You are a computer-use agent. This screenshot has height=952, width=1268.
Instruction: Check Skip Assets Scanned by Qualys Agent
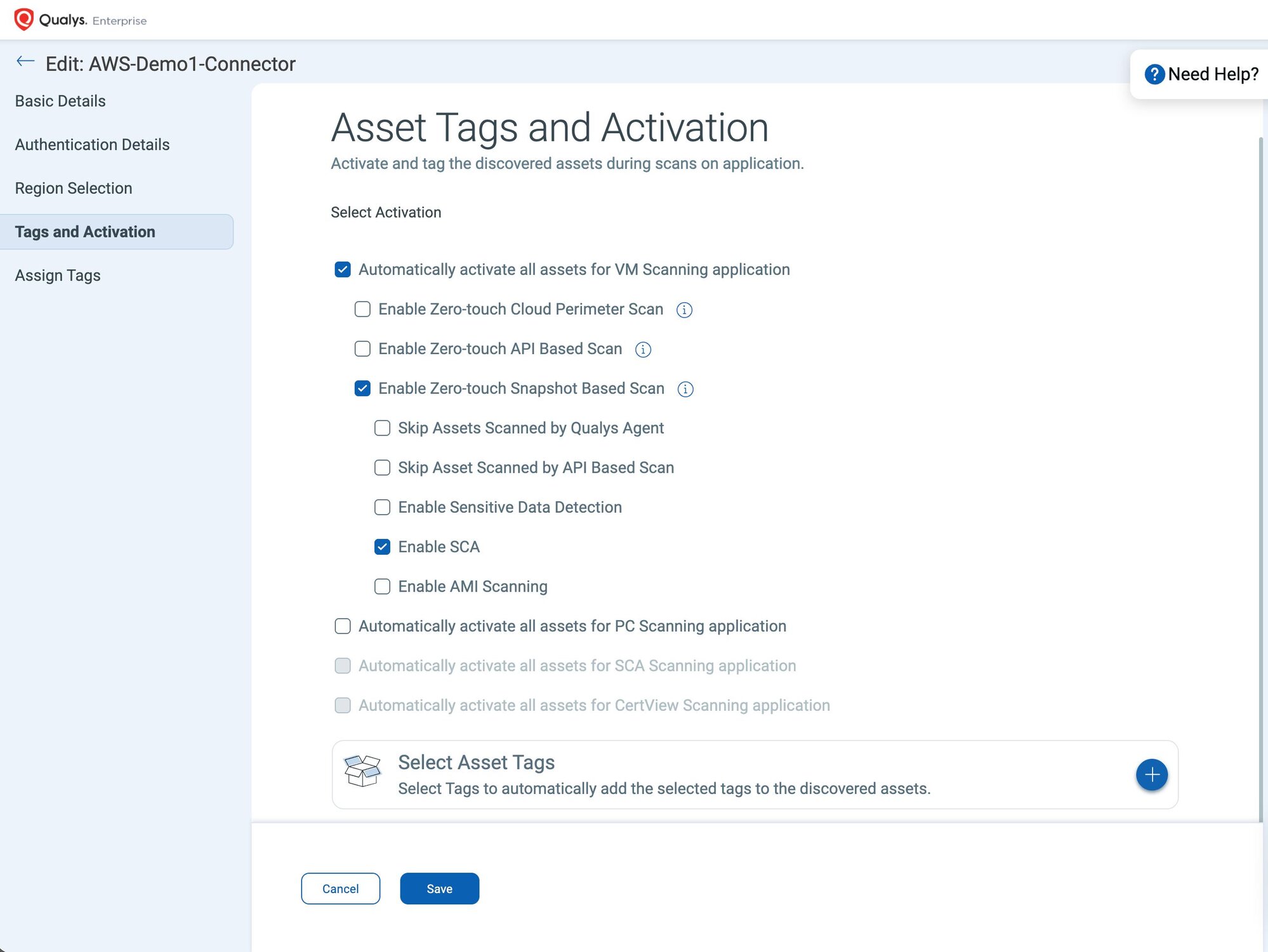tap(382, 428)
